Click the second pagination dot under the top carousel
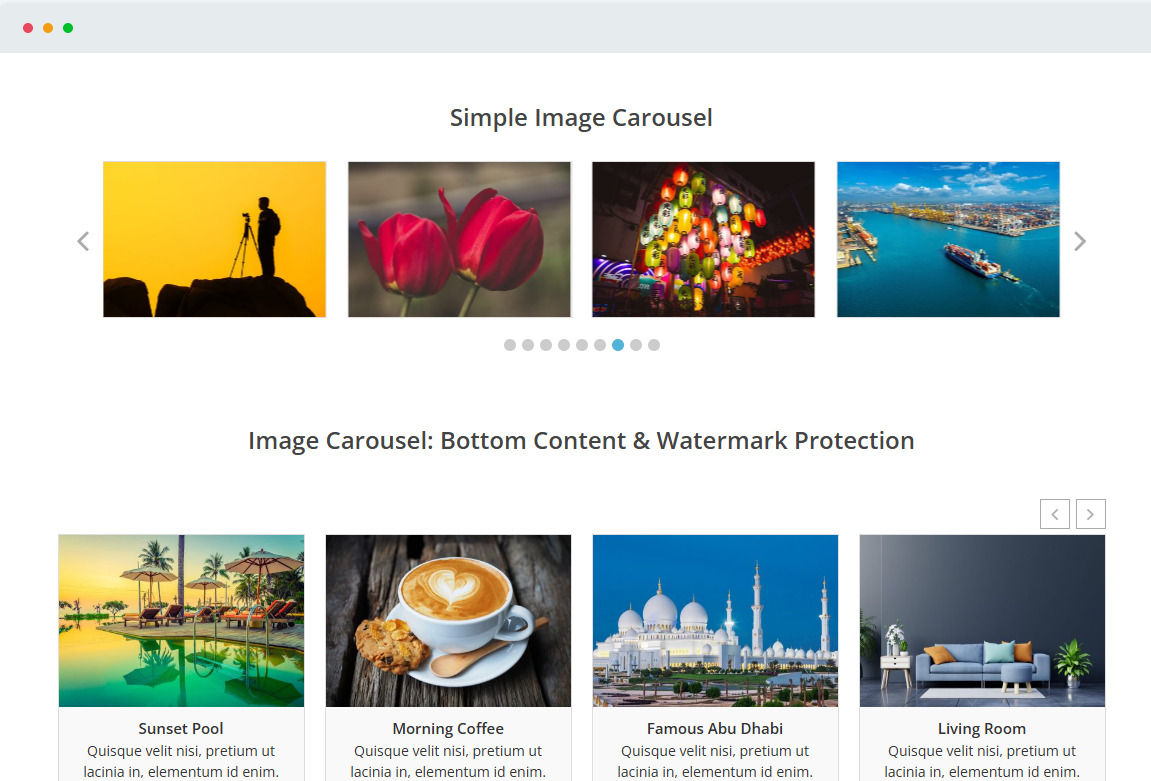Viewport: 1151px width, 781px height. pos(527,344)
